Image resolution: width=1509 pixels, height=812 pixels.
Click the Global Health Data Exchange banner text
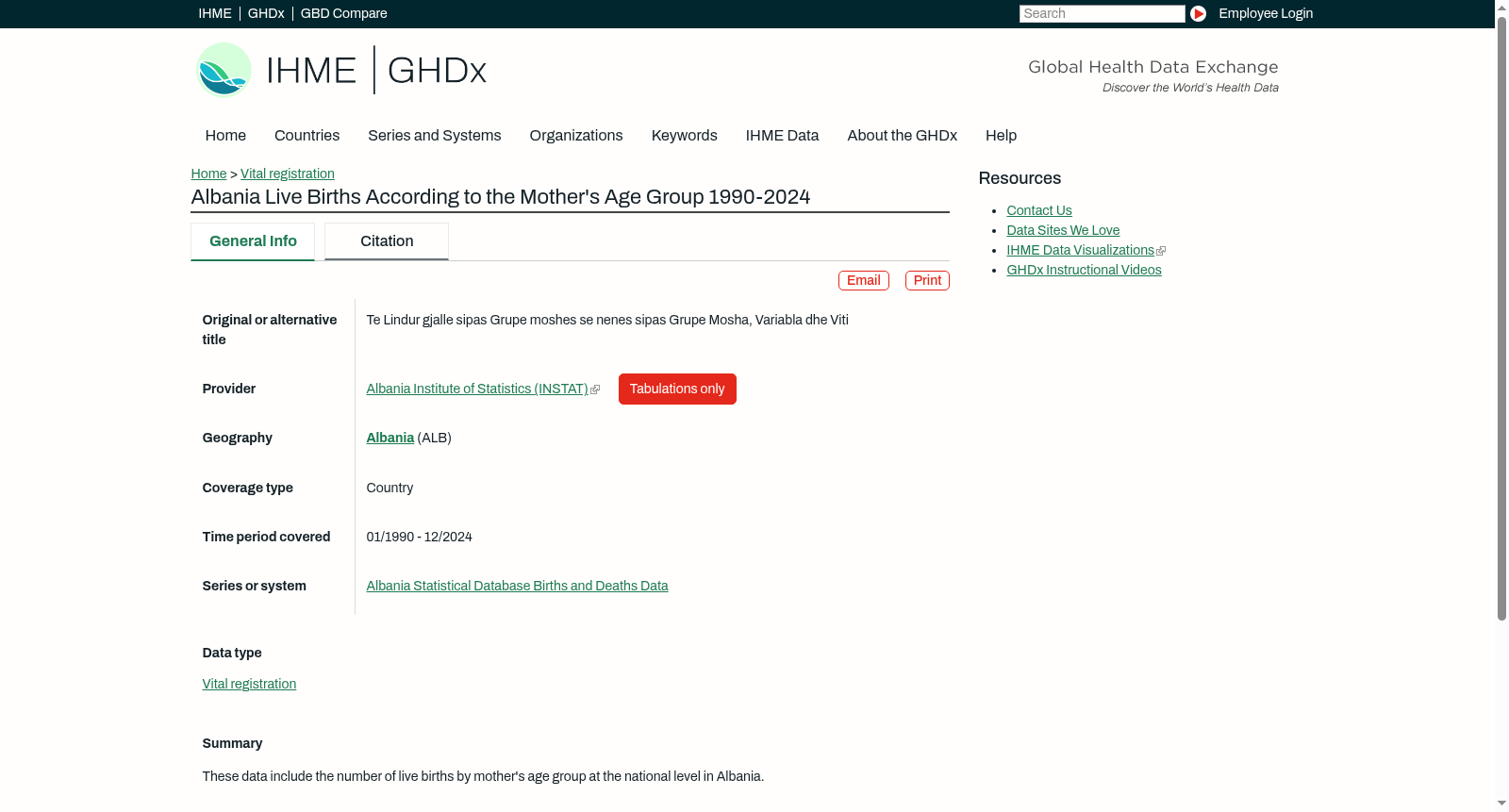(1152, 67)
